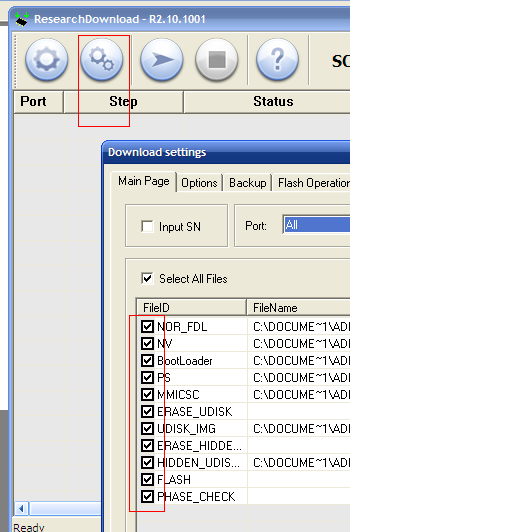Click the Download settings title bar
The image size is (512, 532).
click(226, 152)
